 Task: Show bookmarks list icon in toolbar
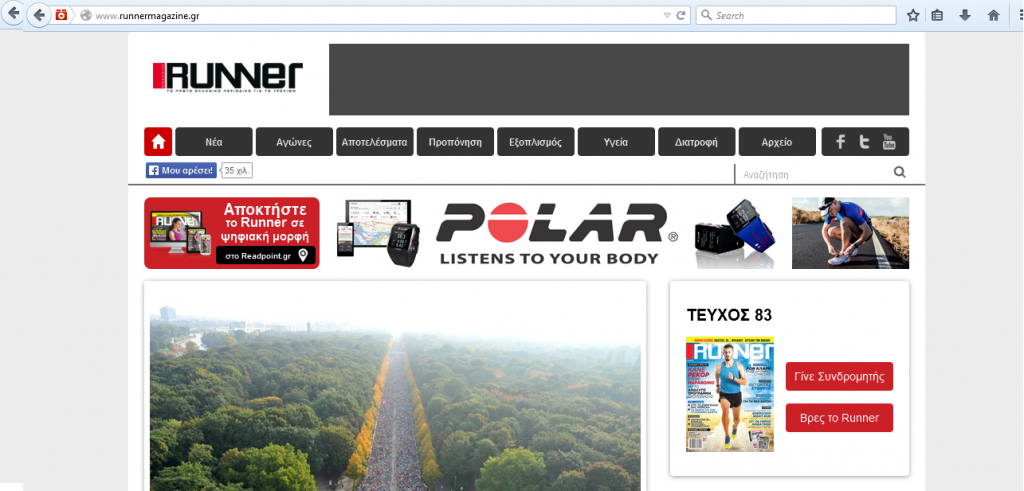click(937, 15)
